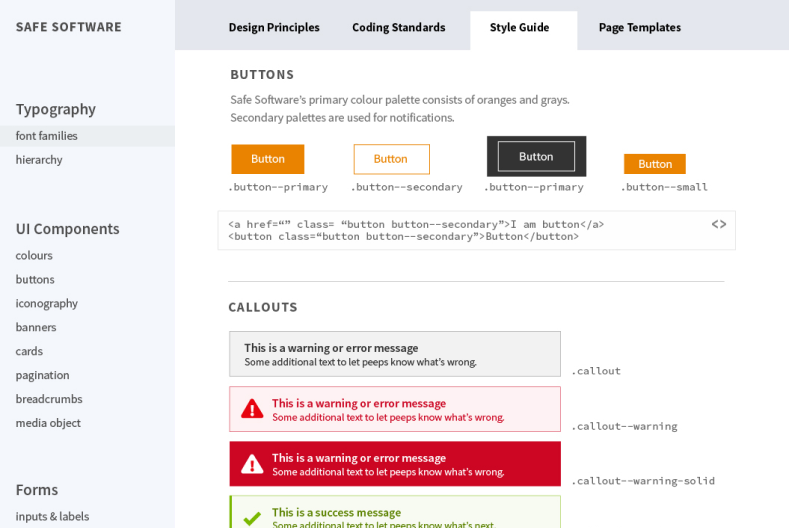Click the Typography sidebar heading
The image size is (789, 528).
pyautogui.click(x=55, y=109)
